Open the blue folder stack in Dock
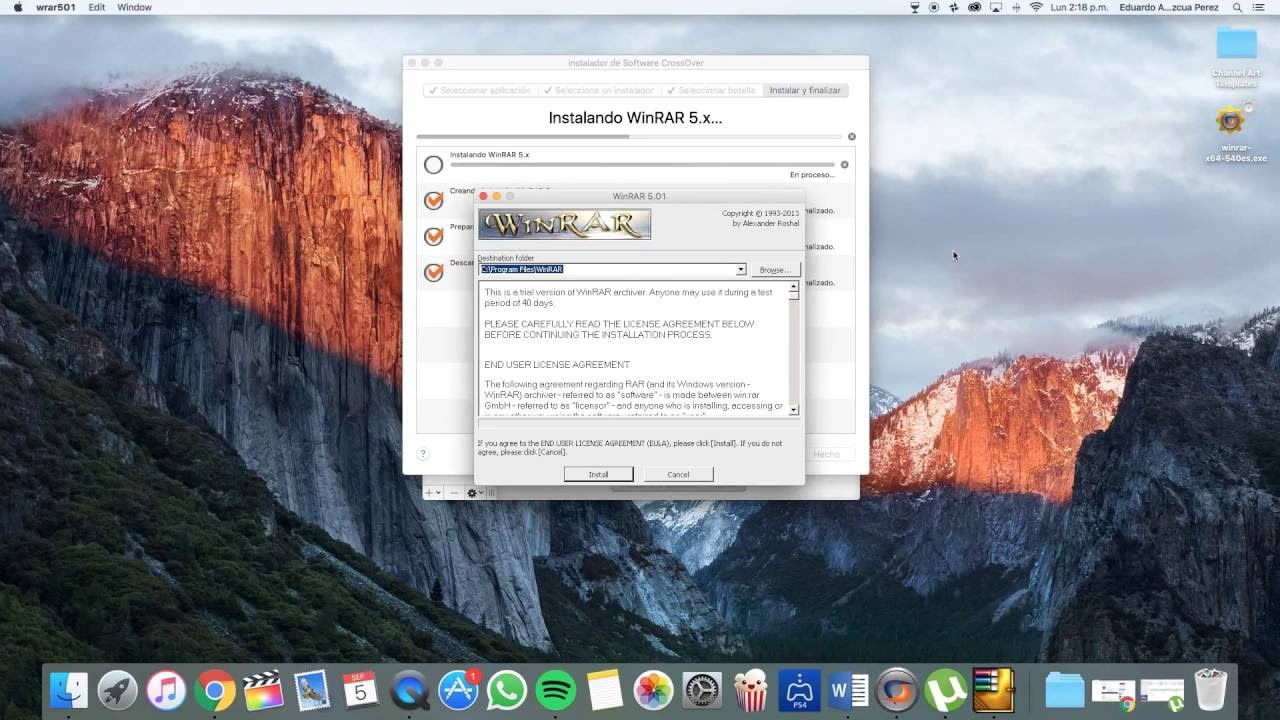This screenshot has height=720, width=1280. [x=1064, y=690]
